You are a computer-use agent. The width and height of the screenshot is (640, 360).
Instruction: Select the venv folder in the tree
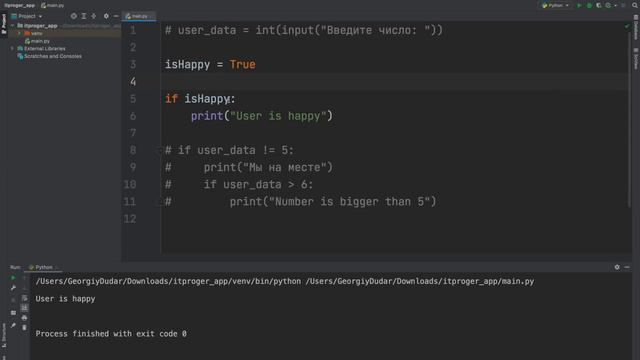click(x=36, y=33)
